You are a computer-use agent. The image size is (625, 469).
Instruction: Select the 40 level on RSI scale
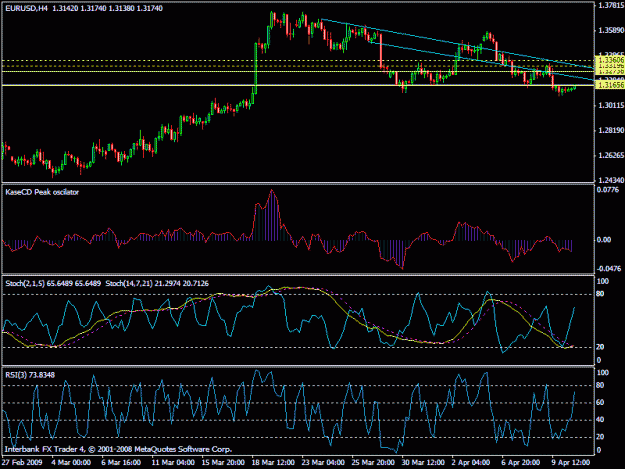600,420
